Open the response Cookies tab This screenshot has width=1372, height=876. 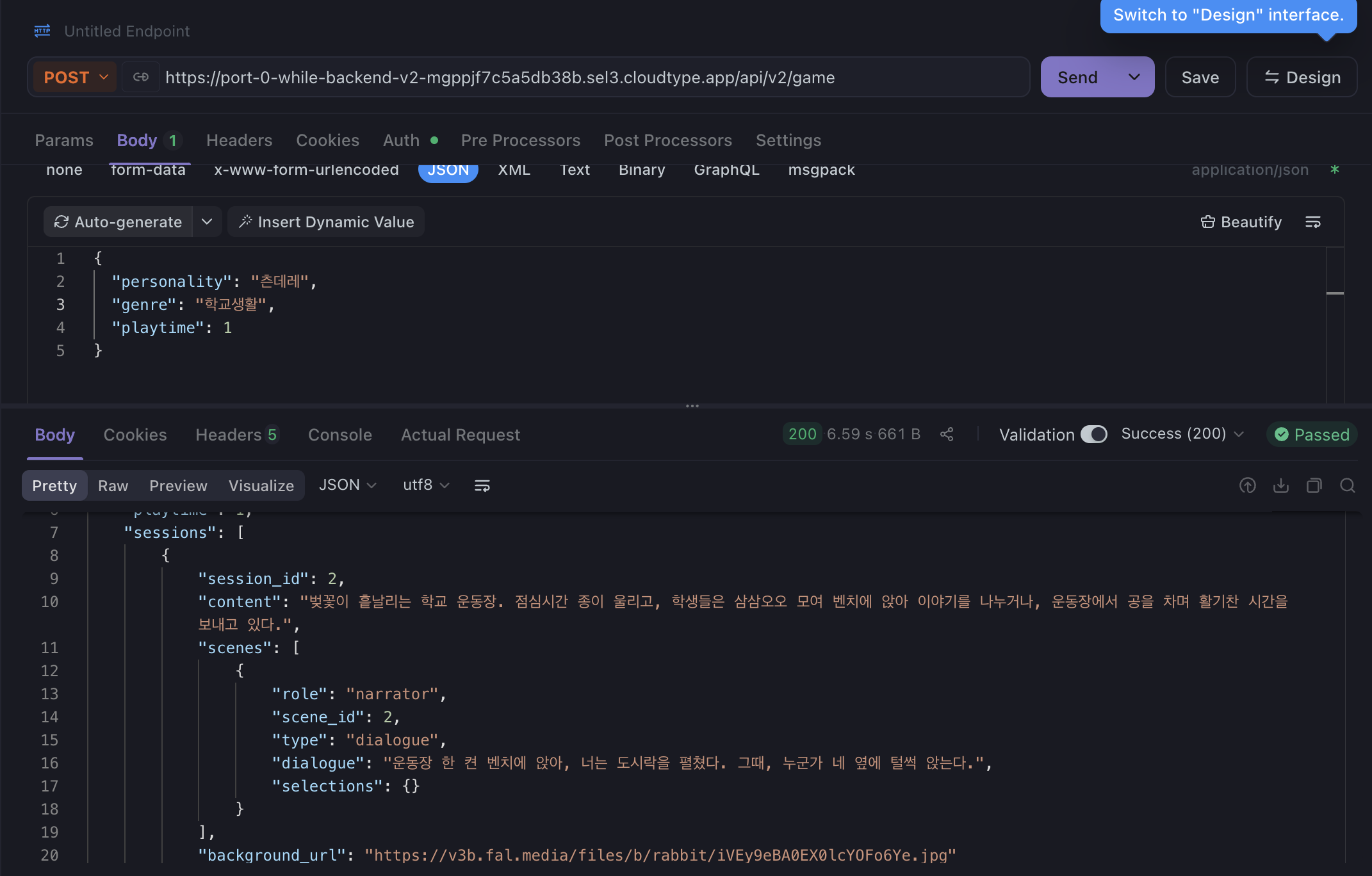tap(135, 435)
